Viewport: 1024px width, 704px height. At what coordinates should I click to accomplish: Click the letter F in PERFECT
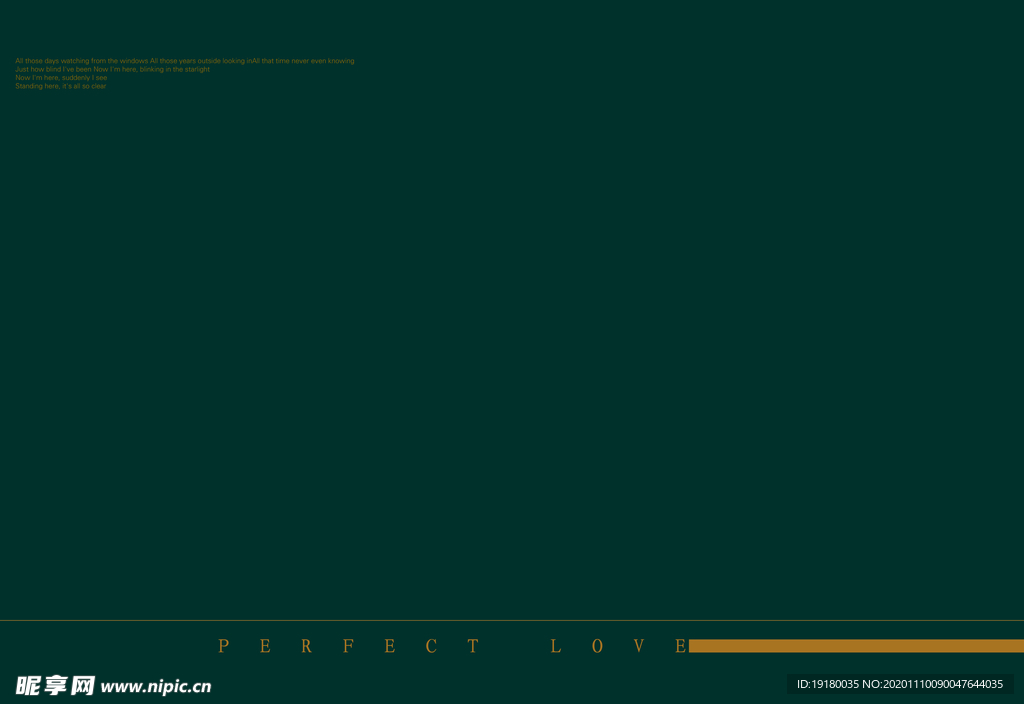pos(348,646)
